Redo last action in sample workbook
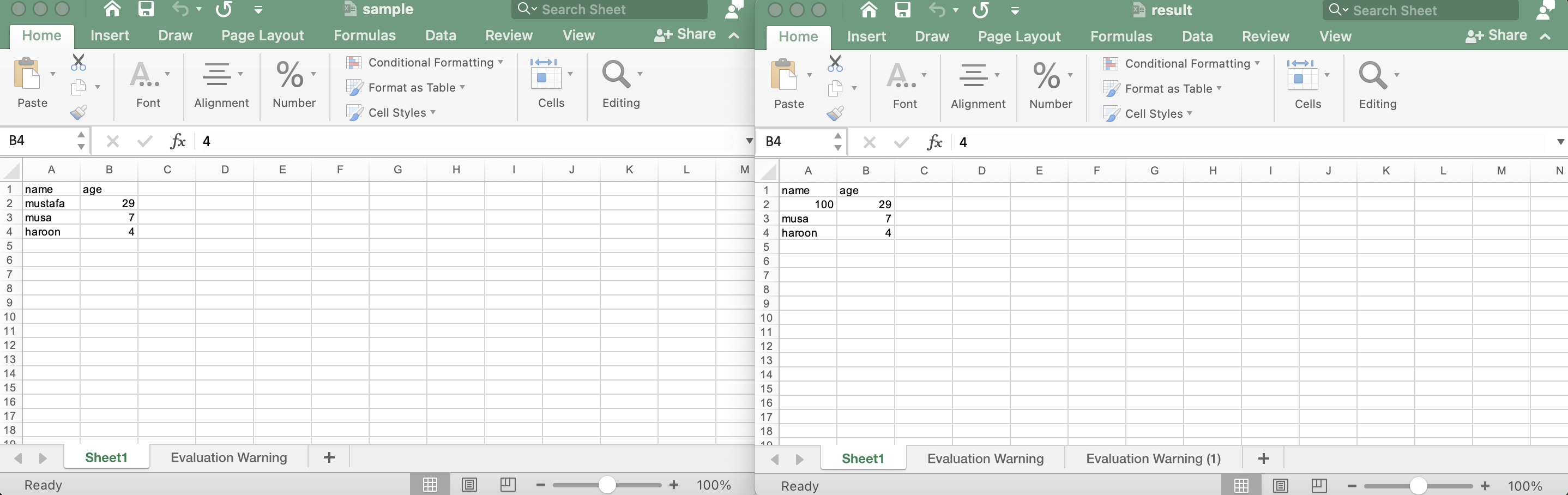 point(223,9)
